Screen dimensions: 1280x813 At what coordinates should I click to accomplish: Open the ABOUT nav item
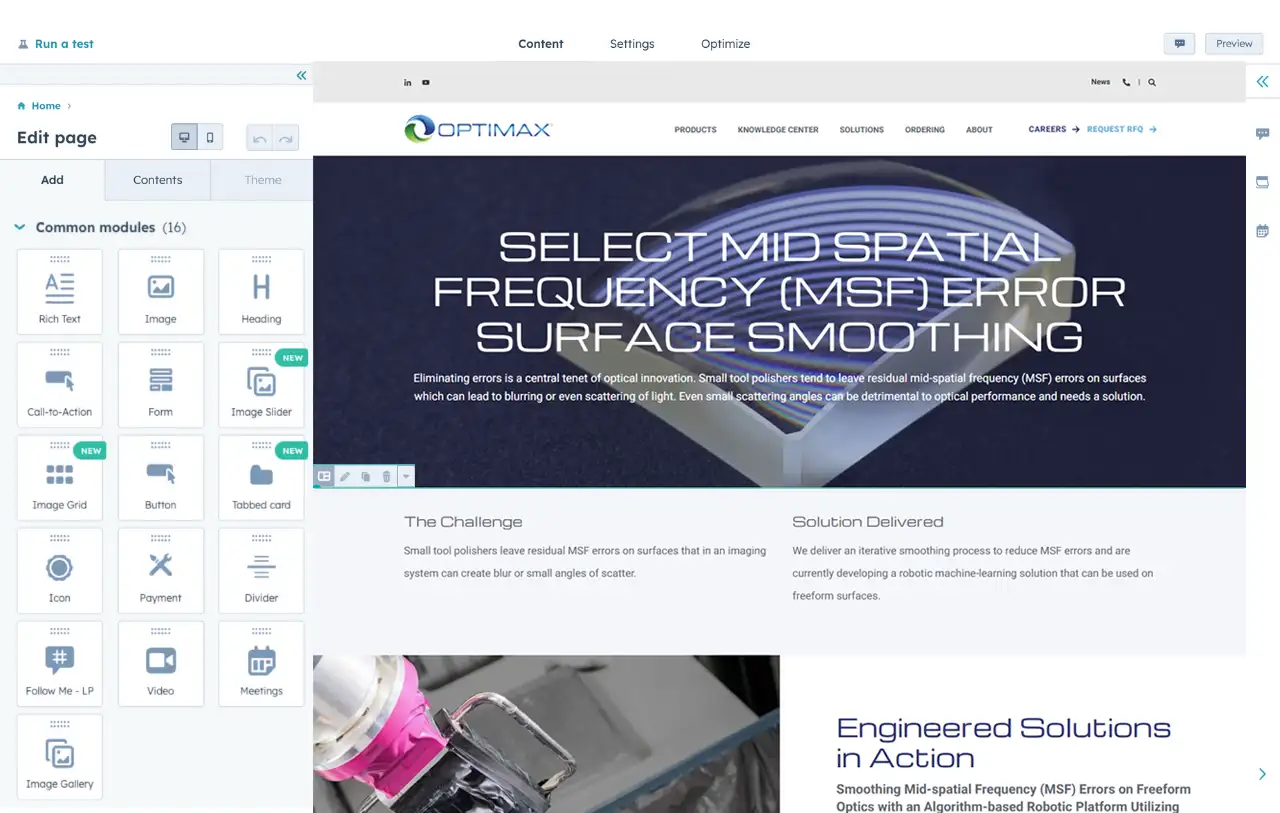(x=979, y=130)
